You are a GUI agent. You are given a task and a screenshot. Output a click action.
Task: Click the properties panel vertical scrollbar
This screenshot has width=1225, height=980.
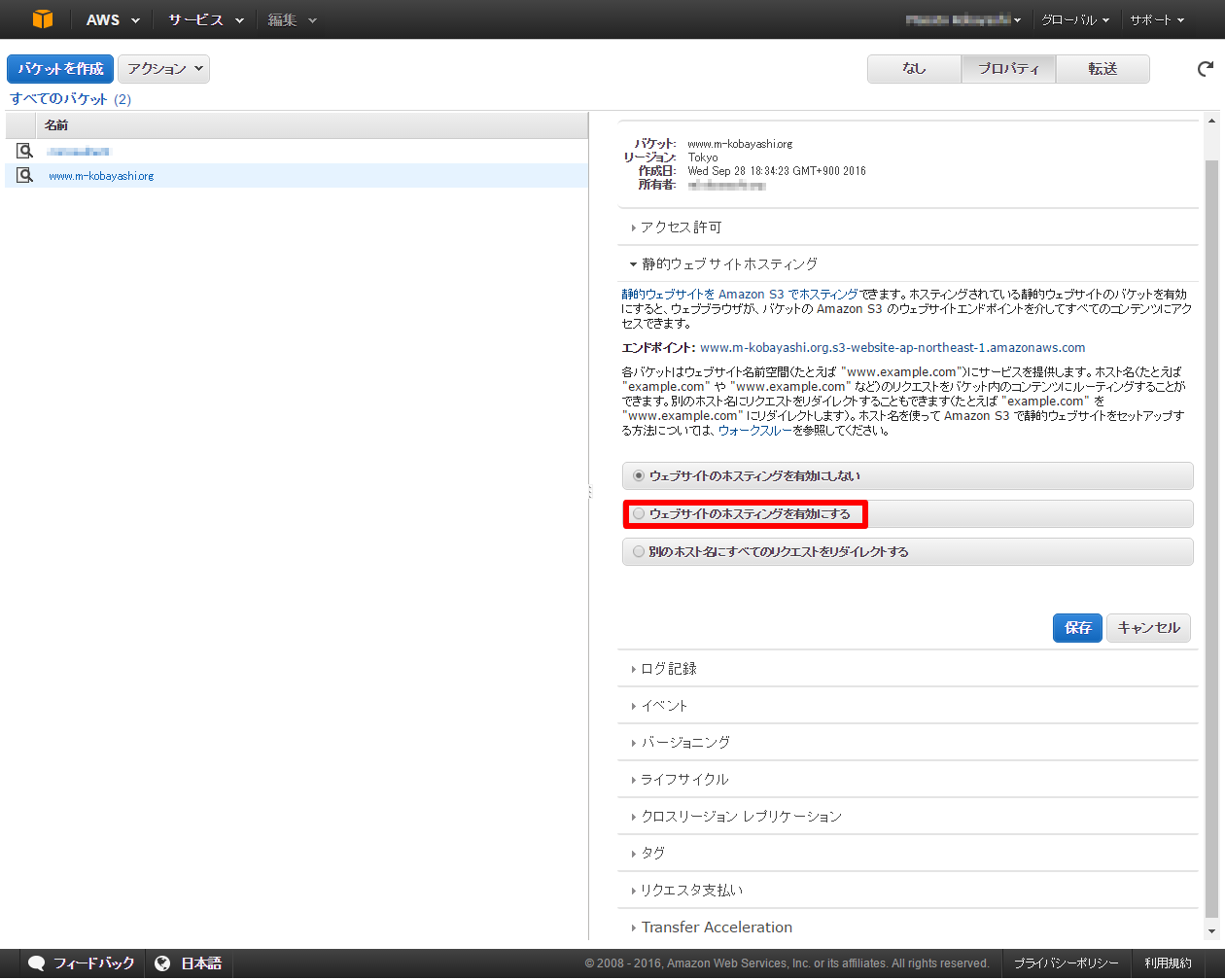(1211, 540)
